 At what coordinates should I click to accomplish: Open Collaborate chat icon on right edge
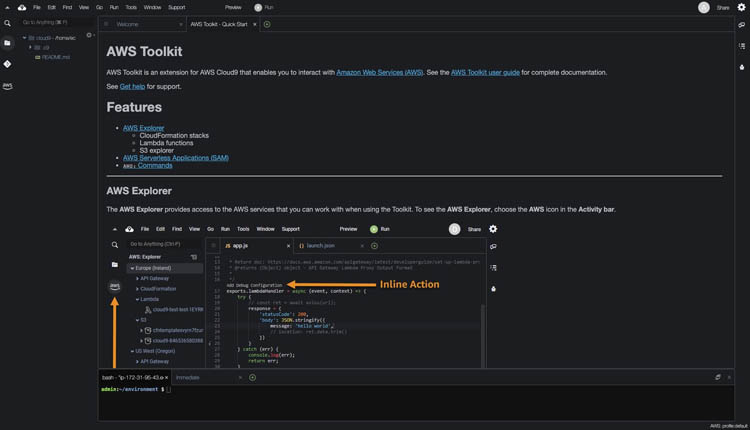[741, 24]
